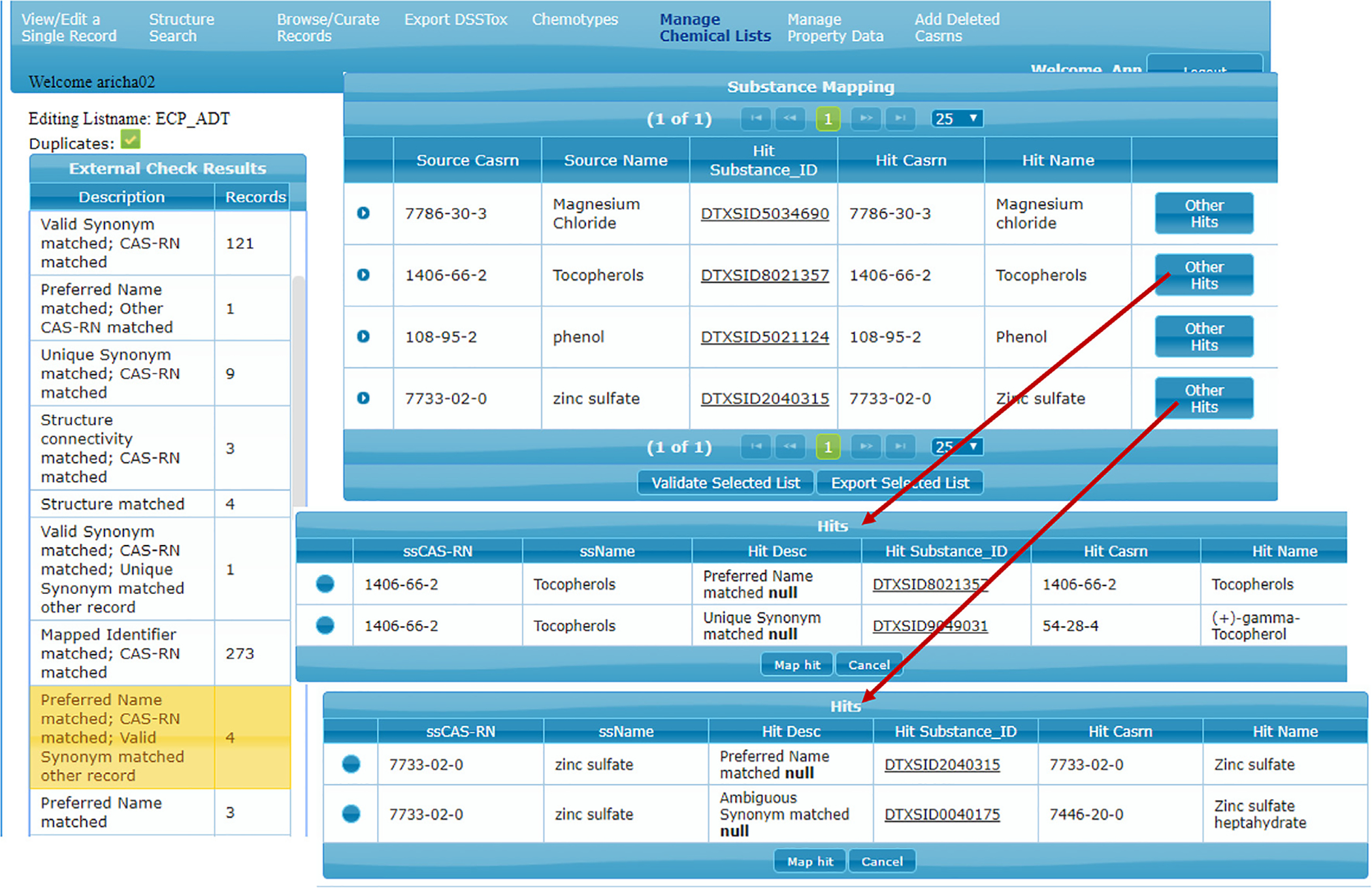Click Map hit in zinc sulfate Hits panel
Screen dimensions: 1372x888
pos(810,861)
